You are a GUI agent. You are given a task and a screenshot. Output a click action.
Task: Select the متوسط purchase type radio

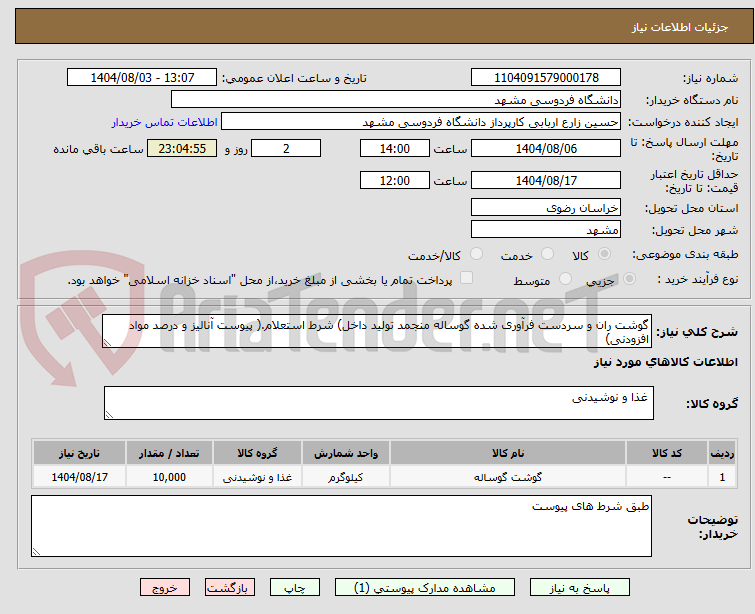565,278
